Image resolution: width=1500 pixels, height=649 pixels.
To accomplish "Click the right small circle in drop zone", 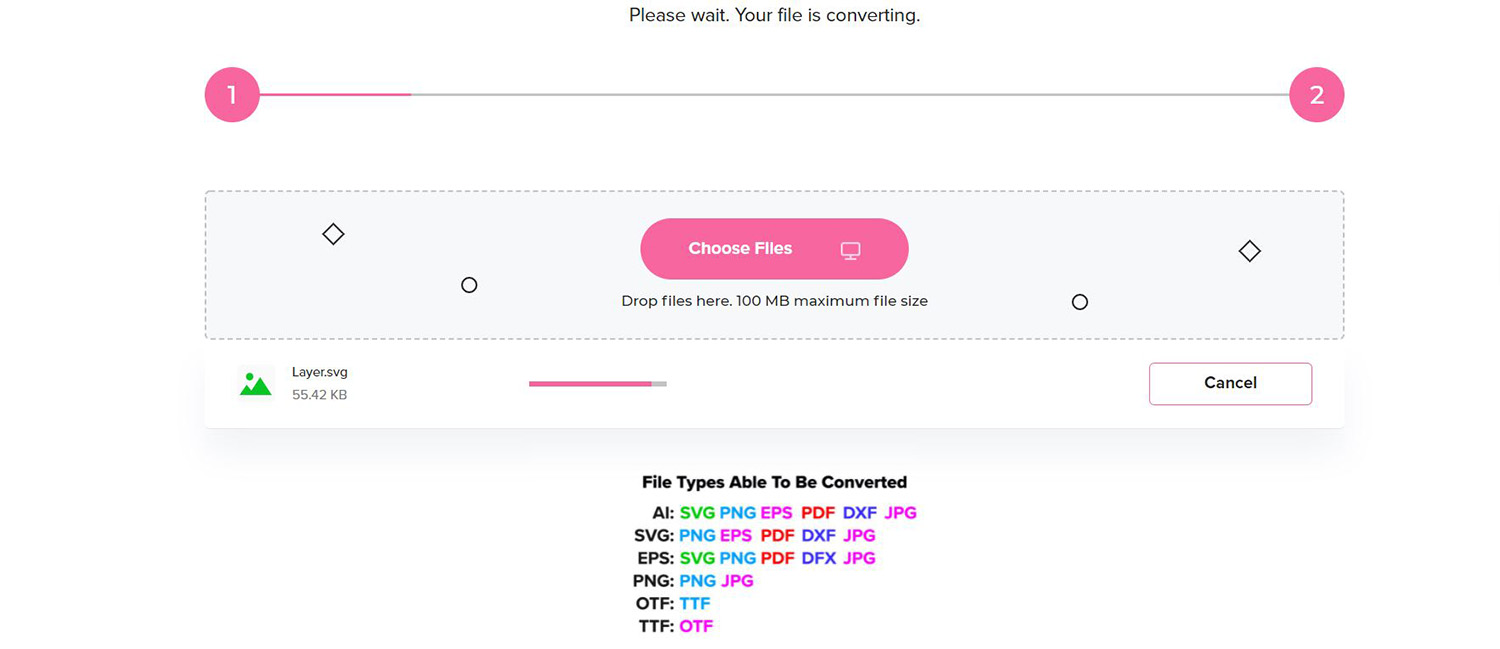I will pos(1080,302).
